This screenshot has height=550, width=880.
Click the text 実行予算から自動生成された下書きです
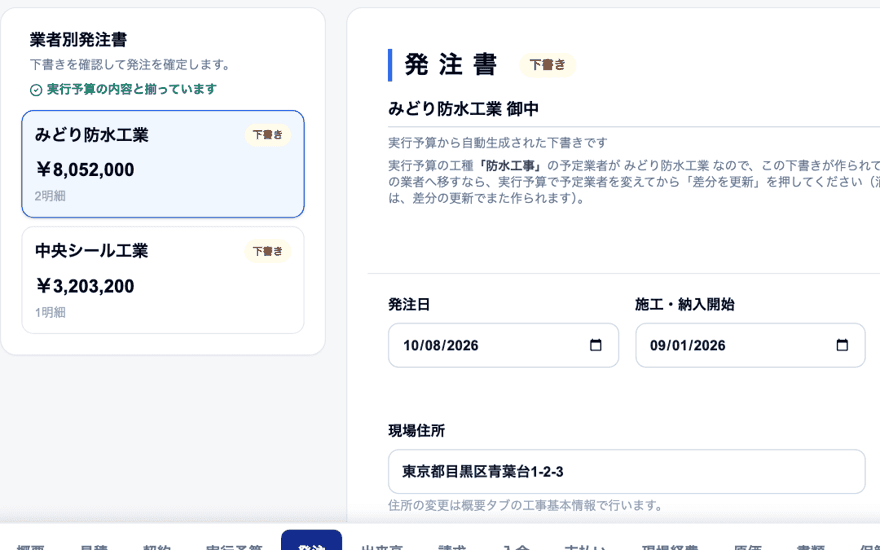497,143
